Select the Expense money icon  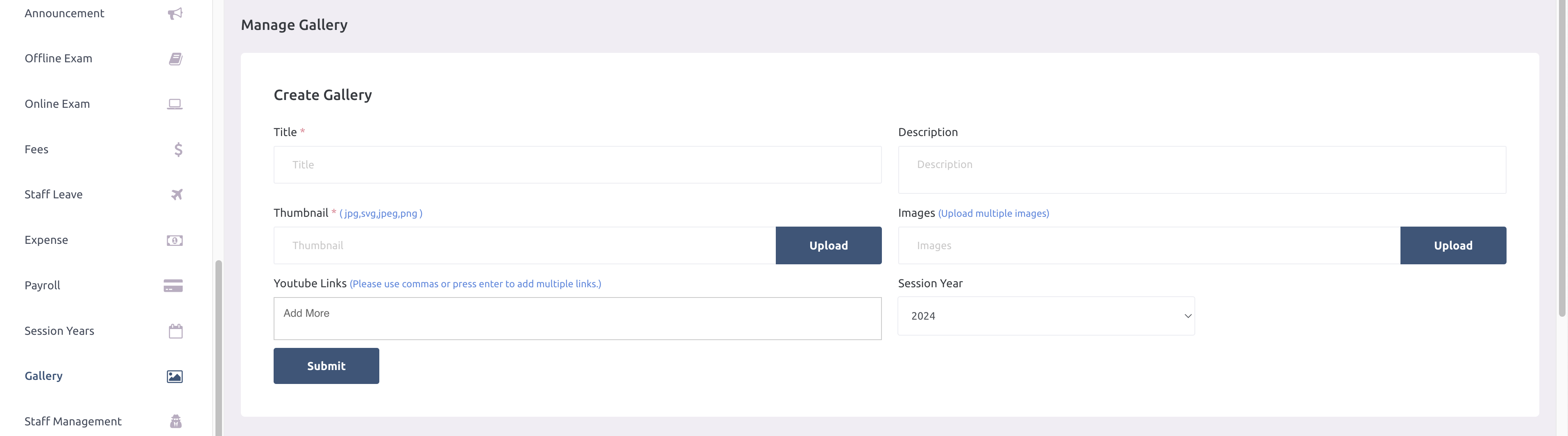[x=174, y=240]
